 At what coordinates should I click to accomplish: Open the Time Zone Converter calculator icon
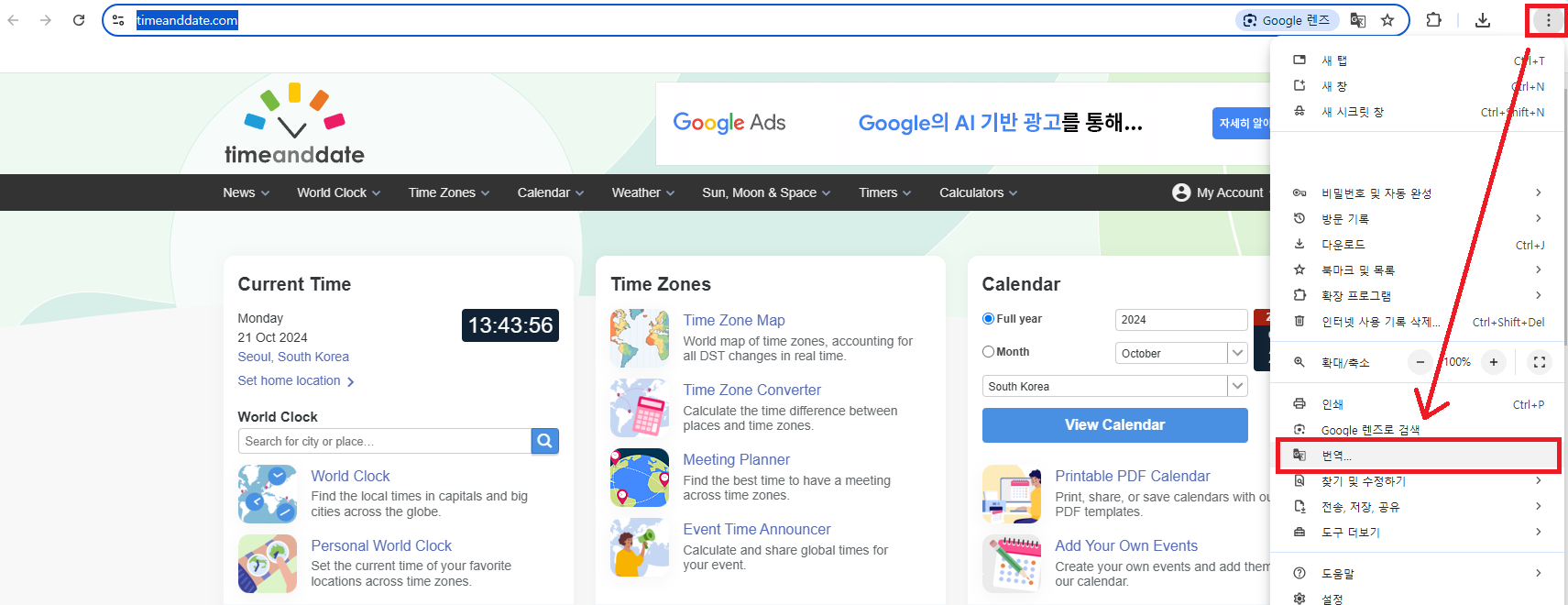pos(640,408)
